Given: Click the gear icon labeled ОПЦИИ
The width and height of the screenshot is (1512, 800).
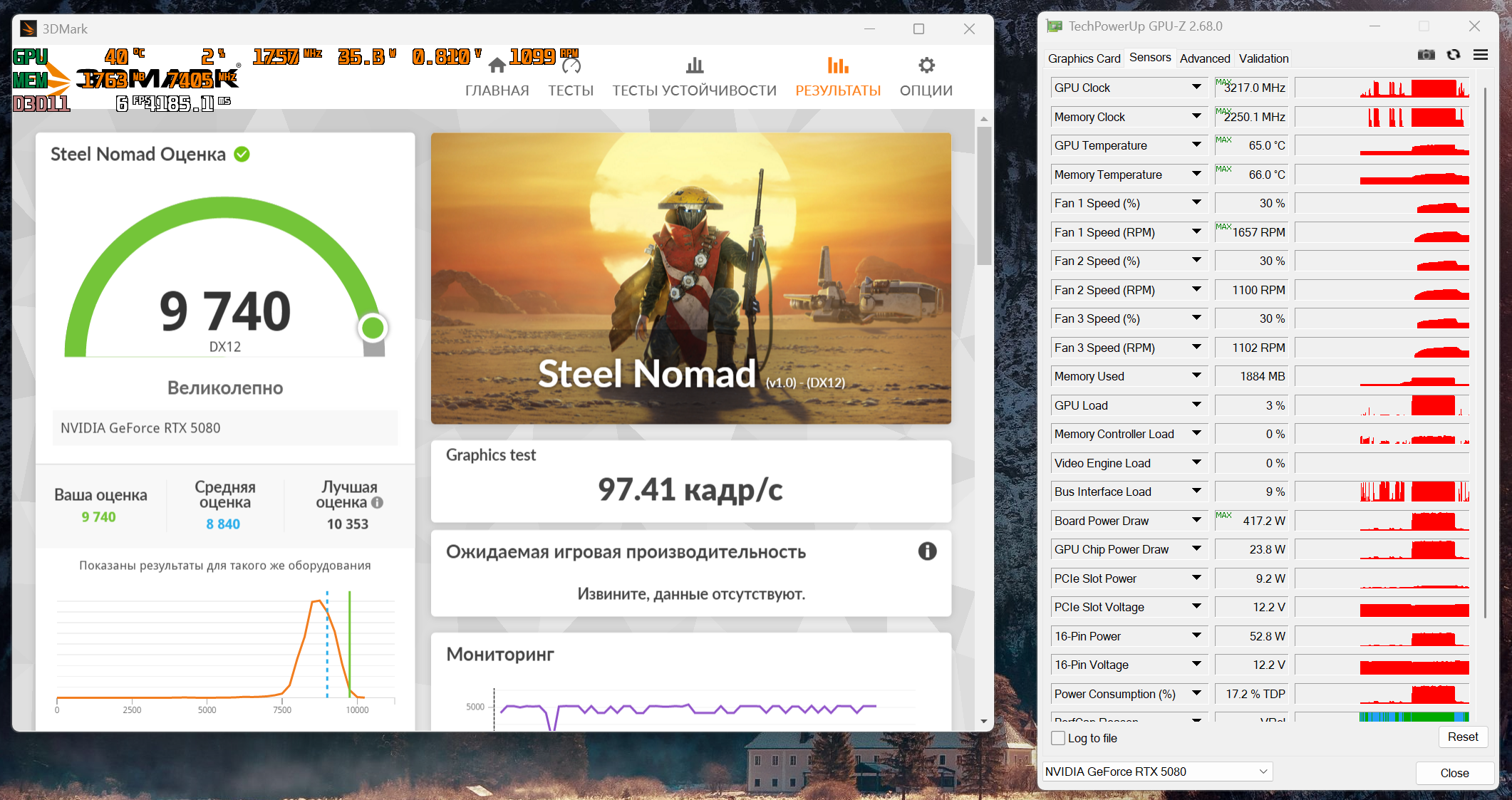Looking at the screenshot, I should pyautogui.click(x=926, y=66).
